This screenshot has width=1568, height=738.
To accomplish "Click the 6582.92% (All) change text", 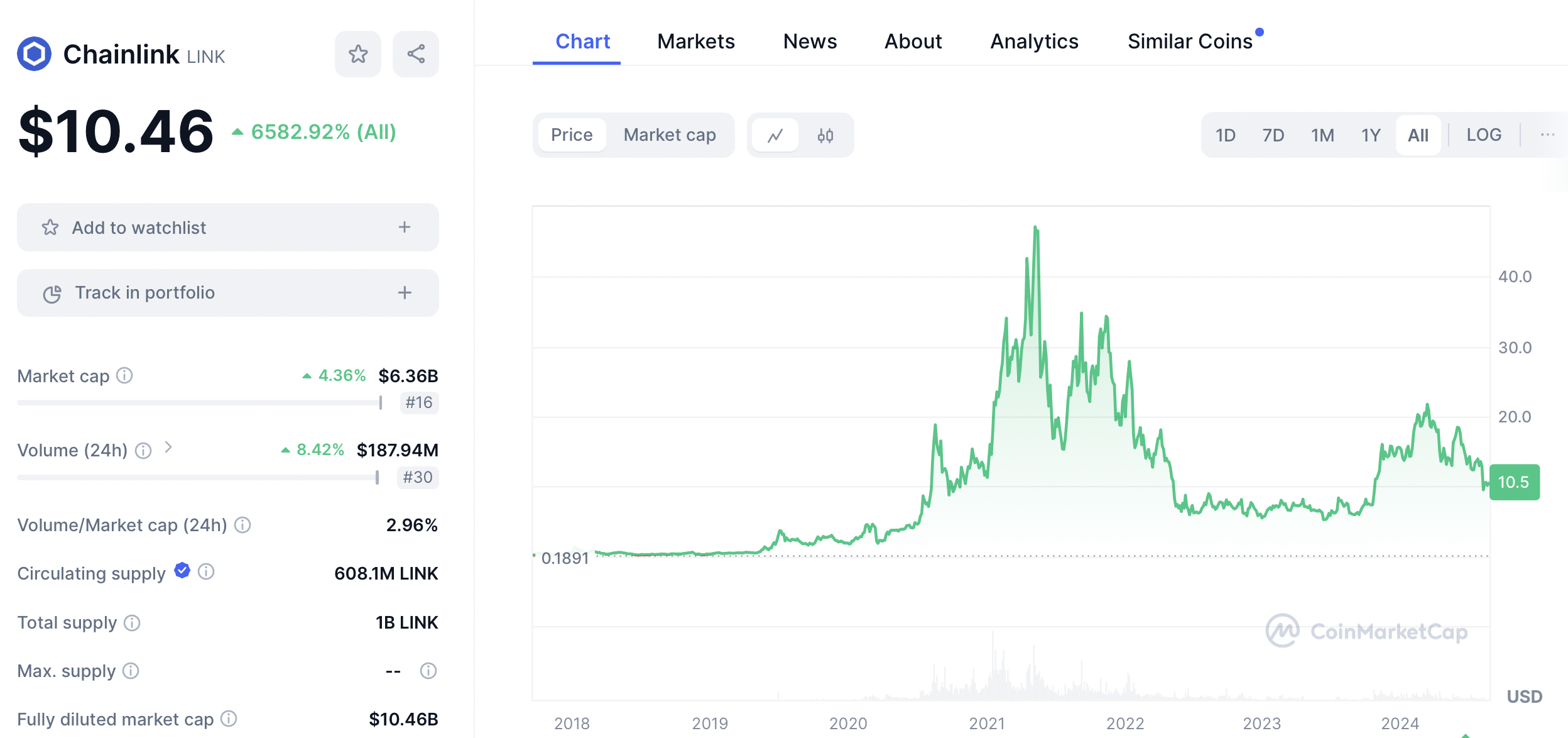I will [323, 132].
